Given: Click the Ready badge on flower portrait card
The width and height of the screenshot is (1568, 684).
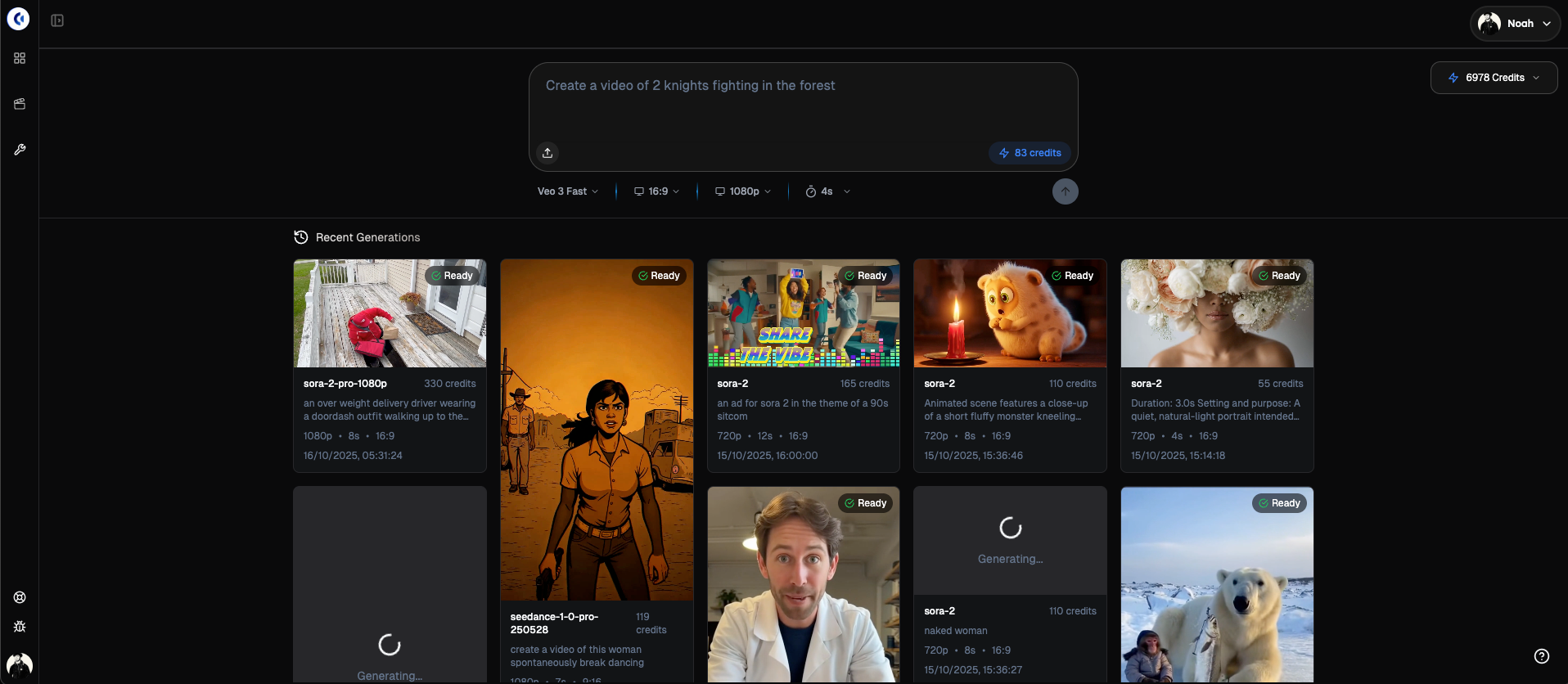Looking at the screenshot, I should (1279, 276).
